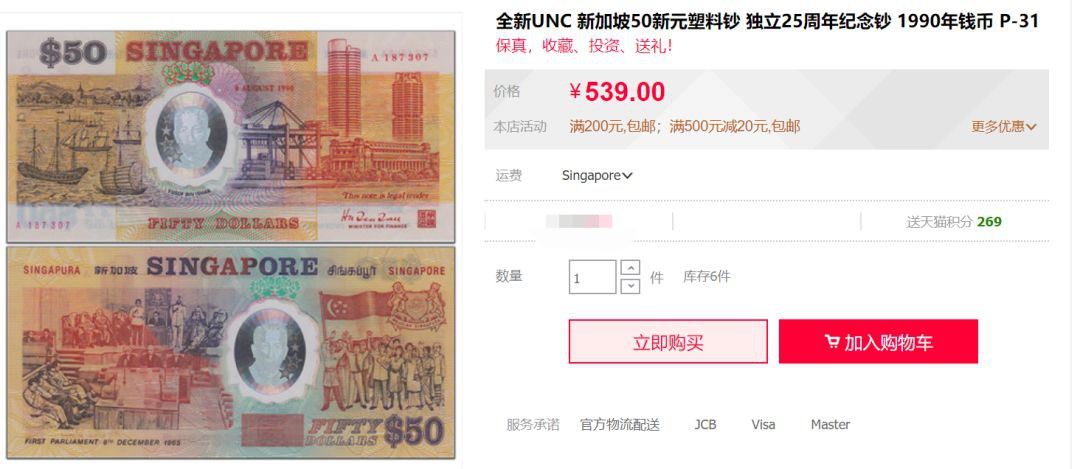
Task: Decrease quantity with the down arrow
Action: tap(630, 286)
